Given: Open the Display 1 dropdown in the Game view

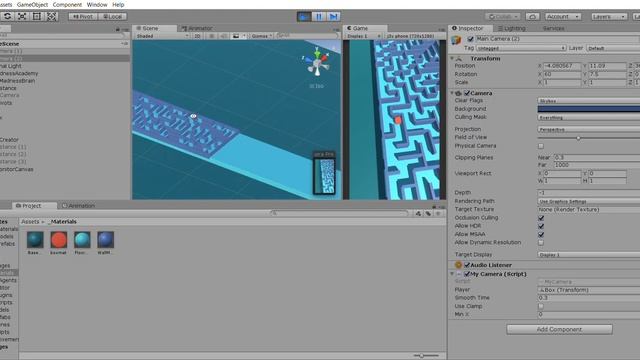Looking at the screenshot, I should [364, 36].
